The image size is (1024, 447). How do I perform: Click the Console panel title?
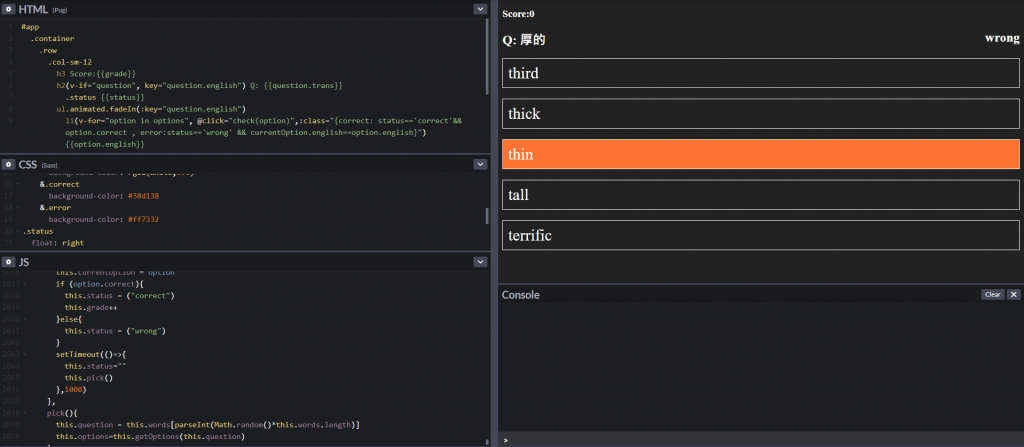520,295
